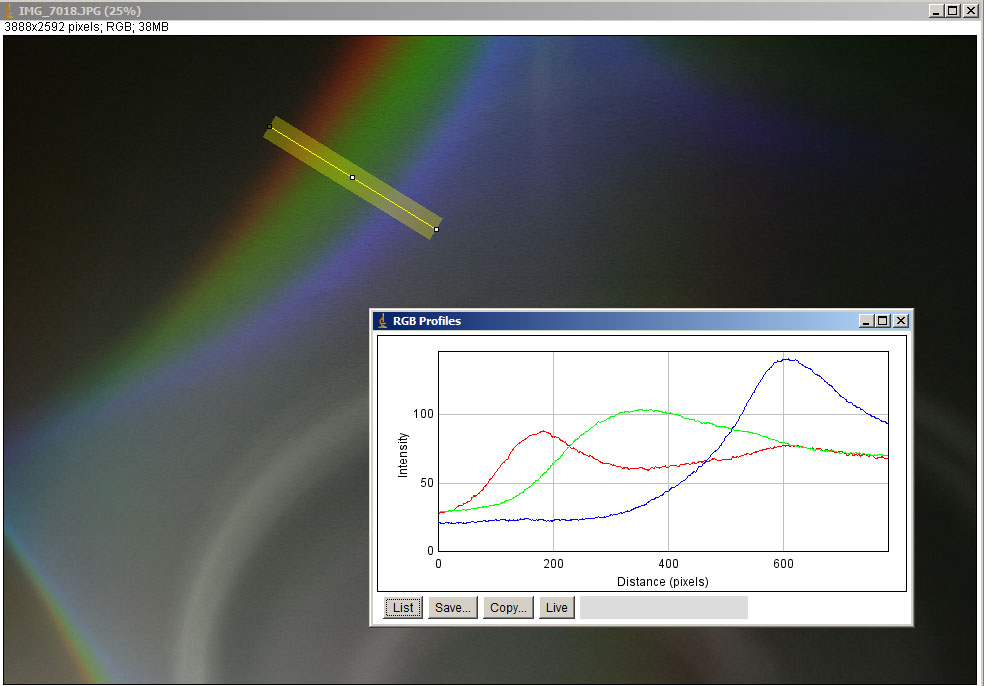984x686 pixels.
Task: Click the 'IMG_7018.JPG (25%)' title text
Action: (80, 11)
